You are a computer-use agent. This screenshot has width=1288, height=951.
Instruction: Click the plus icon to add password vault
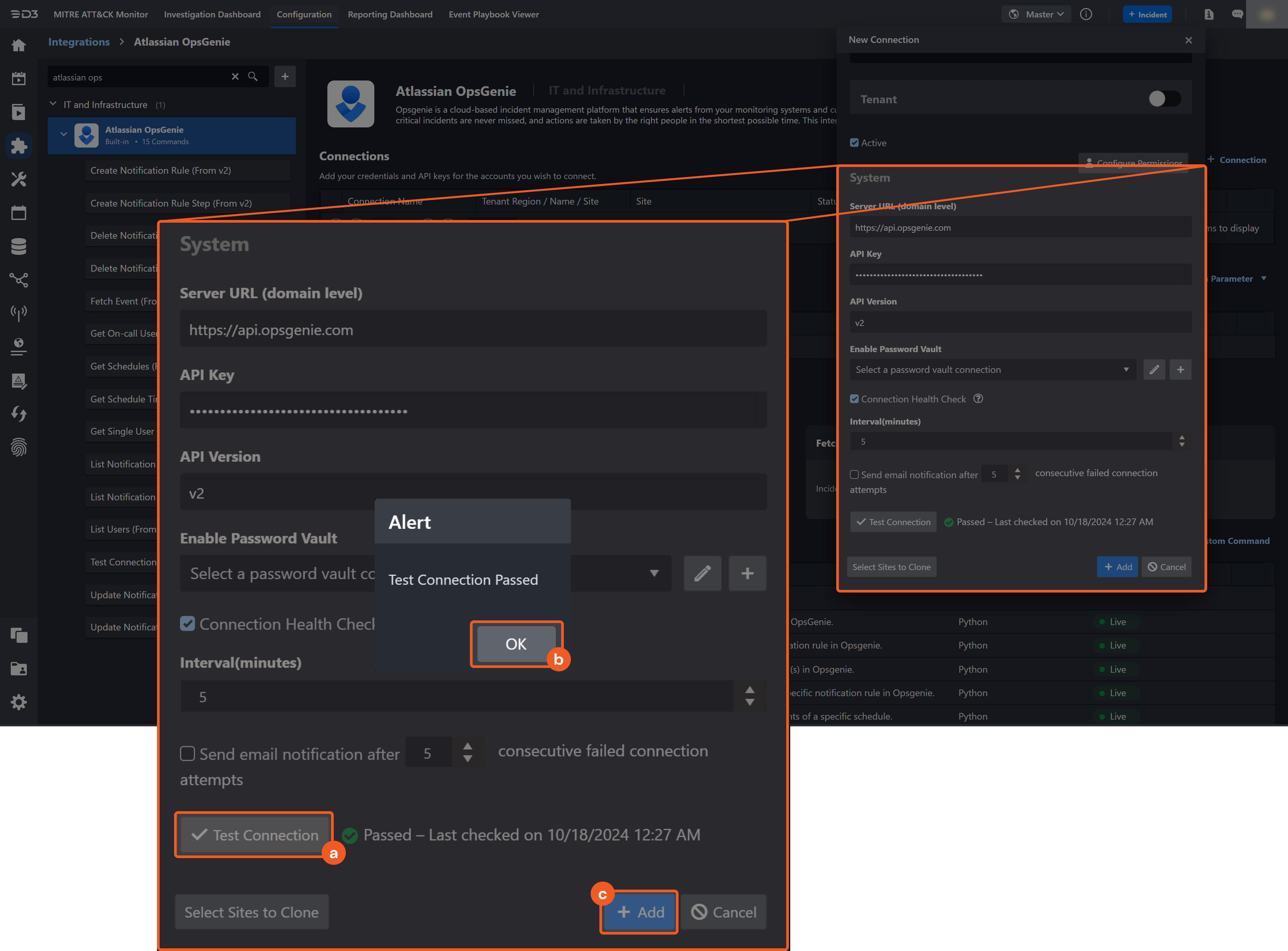click(x=747, y=573)
